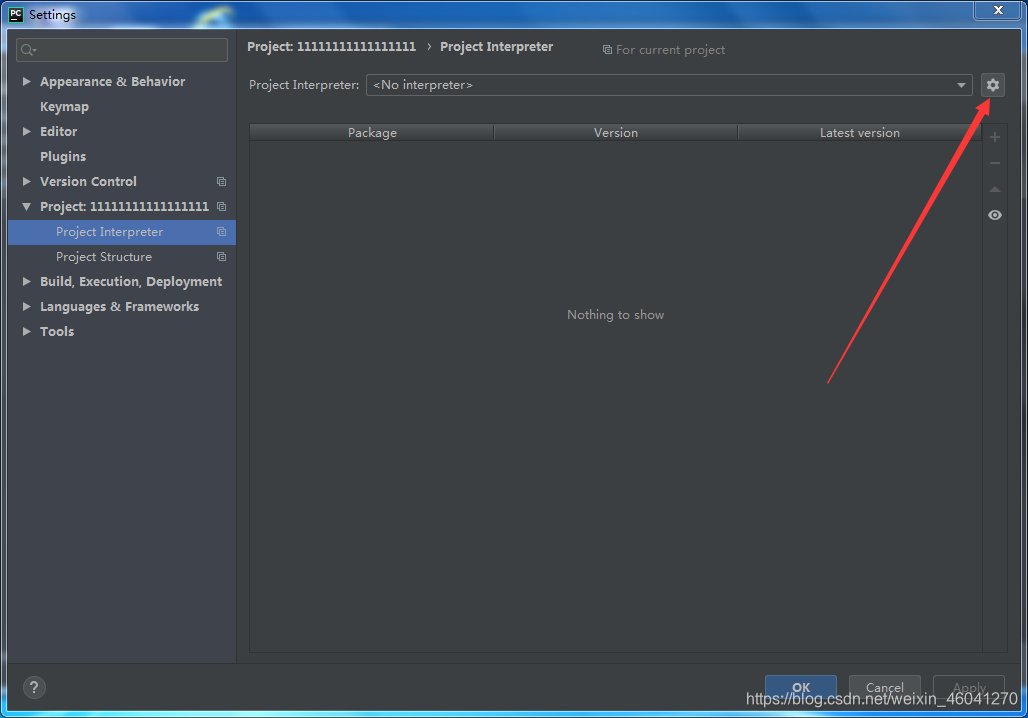Expand Appearance & Behavior section
The image size is (1028, 718).
[26, 81]
